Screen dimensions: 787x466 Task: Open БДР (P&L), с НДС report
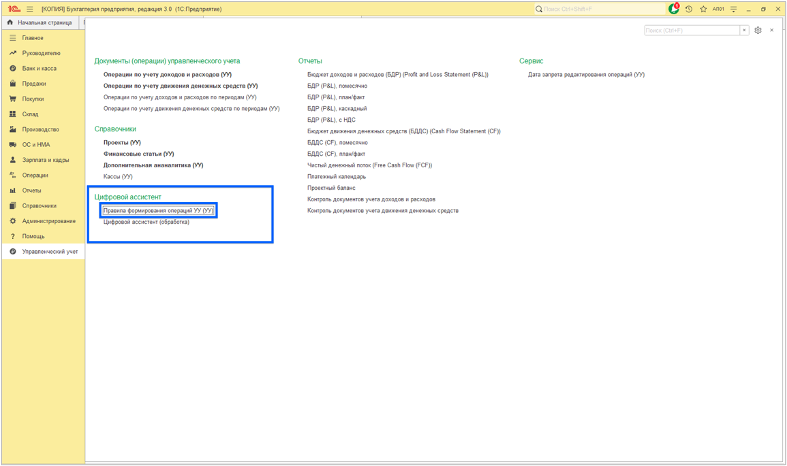pos(331,120)
